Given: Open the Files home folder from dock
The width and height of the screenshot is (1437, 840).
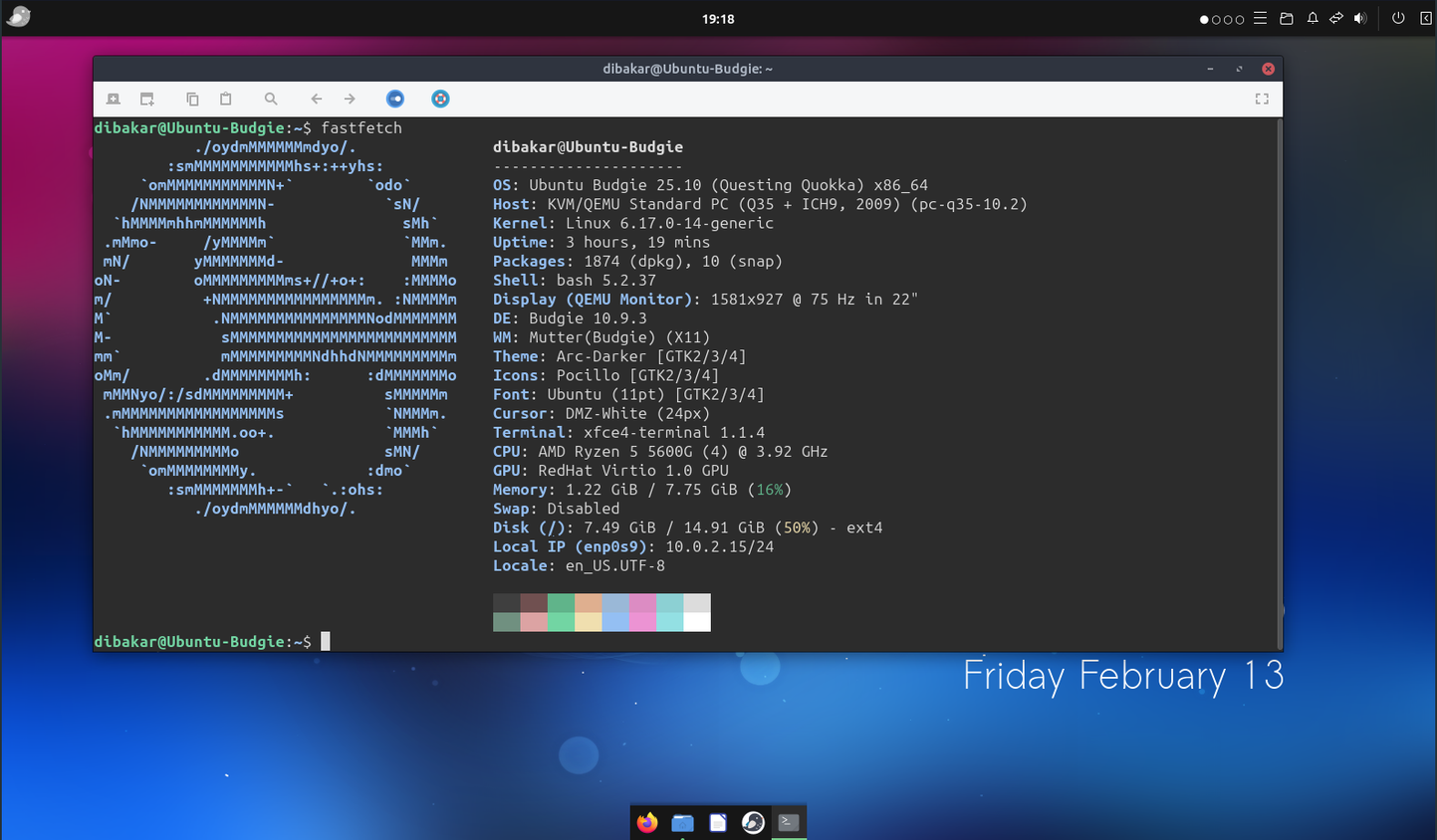Looking at the screenshot, I should tap(682, 822).
